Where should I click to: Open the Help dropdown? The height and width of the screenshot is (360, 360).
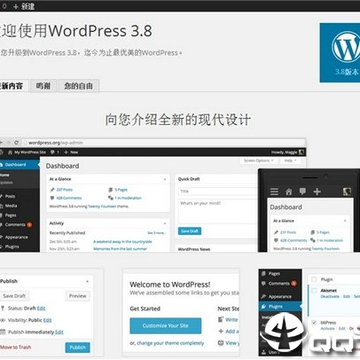coord(290,161)
